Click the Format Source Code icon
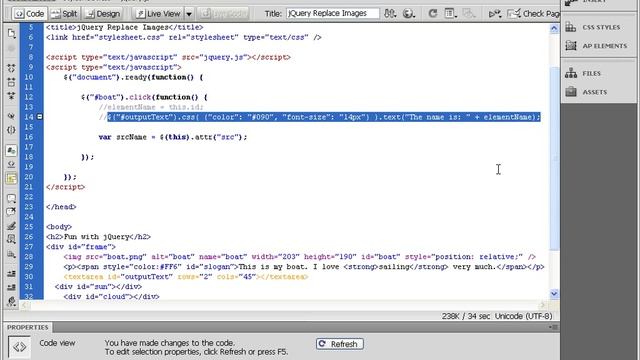This screenshot has width=640, height=360. point(11,302)
